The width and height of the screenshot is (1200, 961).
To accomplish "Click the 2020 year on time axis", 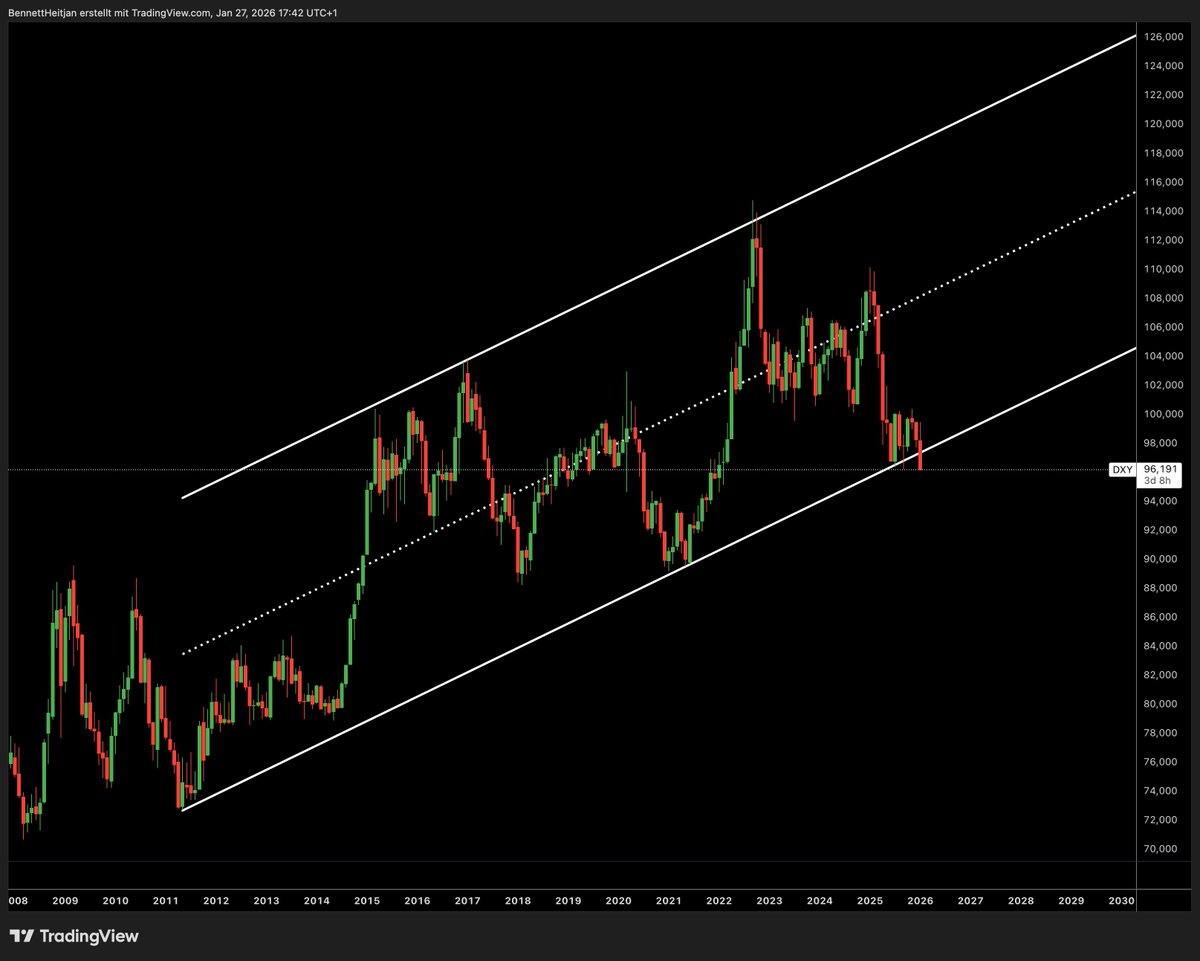I will point(618,901).
